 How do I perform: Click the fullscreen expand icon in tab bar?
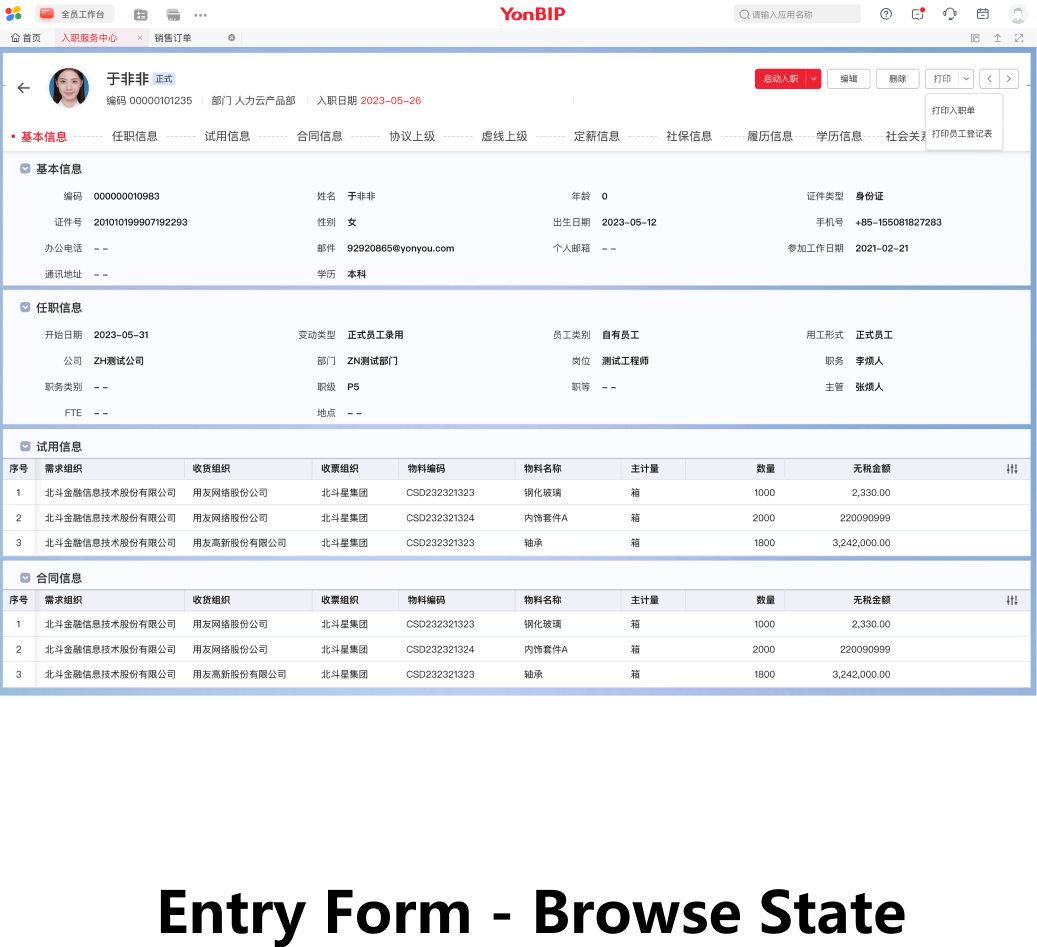click(1019, 38)
